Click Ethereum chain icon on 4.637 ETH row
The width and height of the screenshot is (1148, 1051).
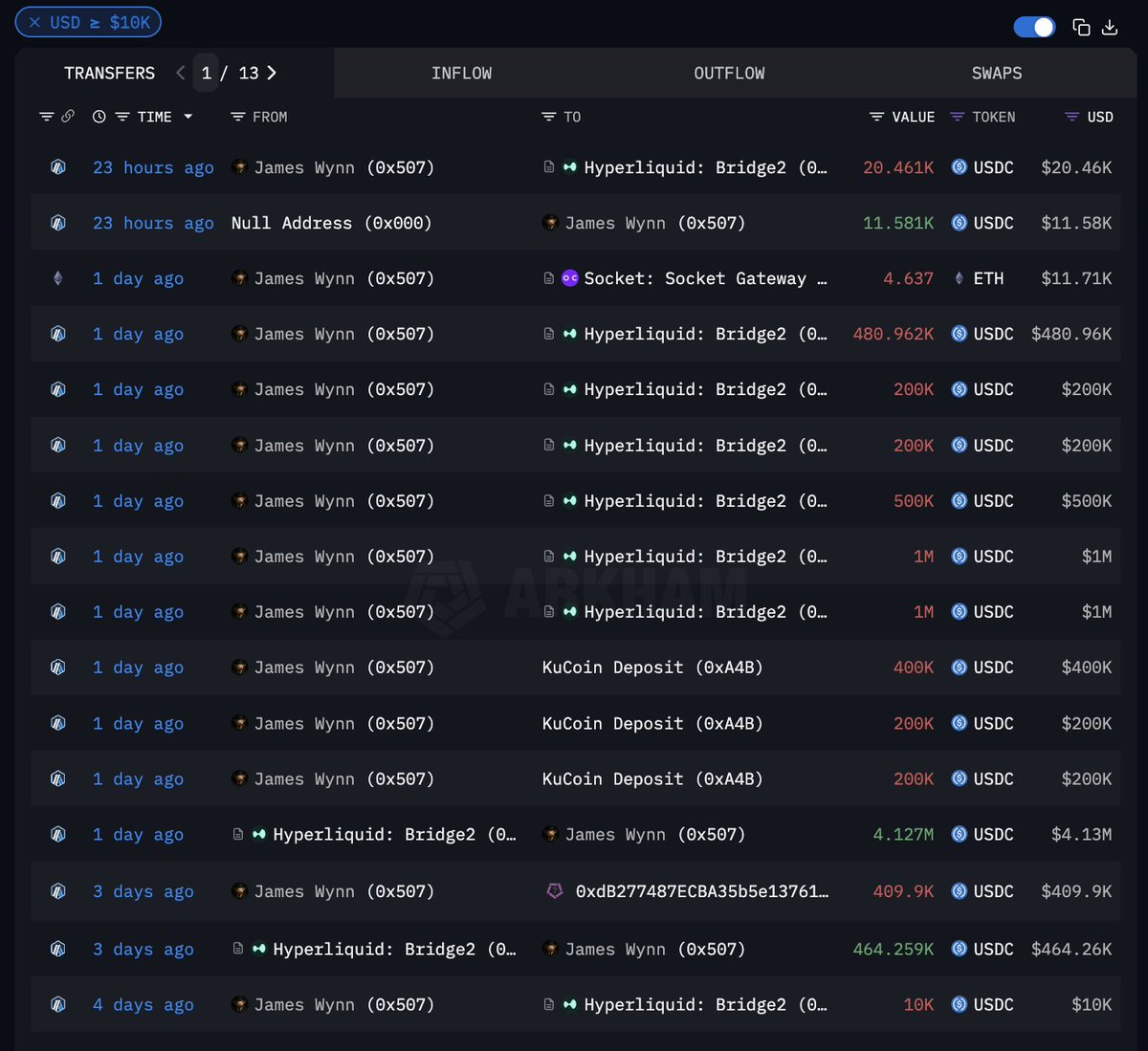57,278
